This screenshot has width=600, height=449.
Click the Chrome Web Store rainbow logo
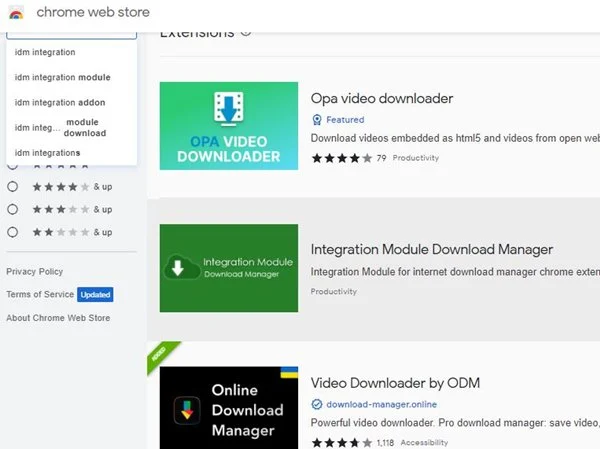(16, 13)
